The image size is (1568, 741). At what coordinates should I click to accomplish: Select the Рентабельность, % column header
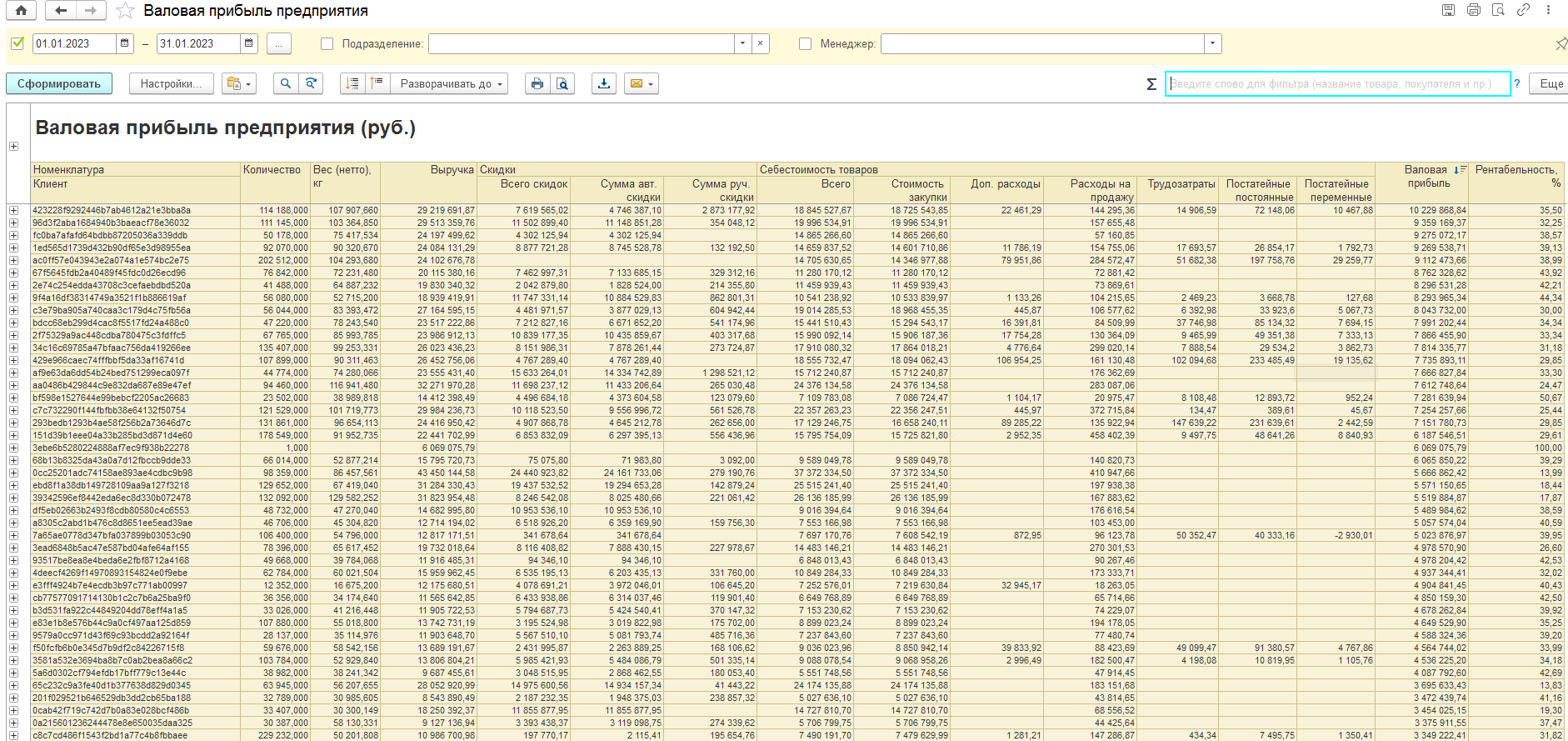tap(1517, 183)
